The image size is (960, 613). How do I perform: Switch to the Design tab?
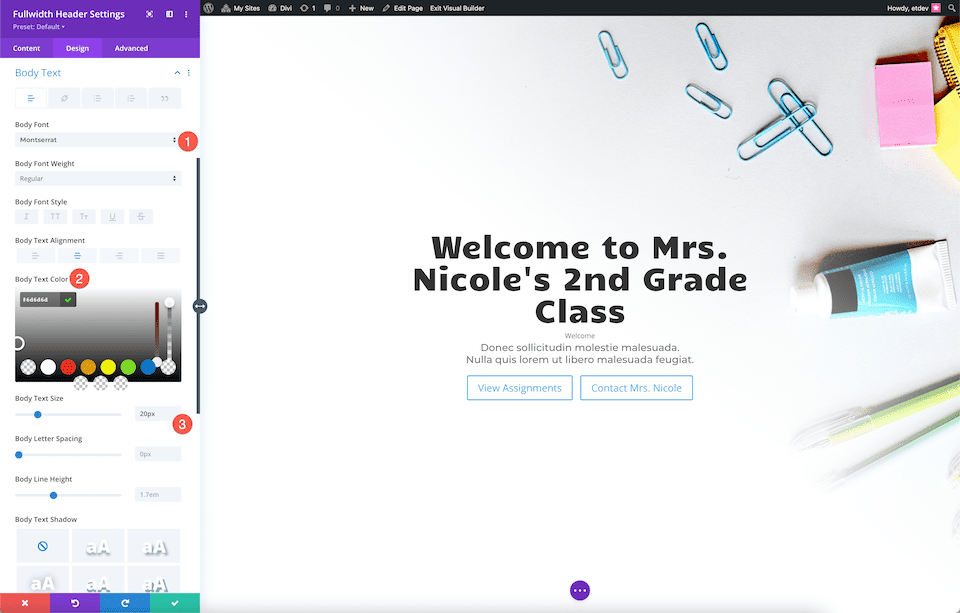pyautogui.click(x=77, y=48)
